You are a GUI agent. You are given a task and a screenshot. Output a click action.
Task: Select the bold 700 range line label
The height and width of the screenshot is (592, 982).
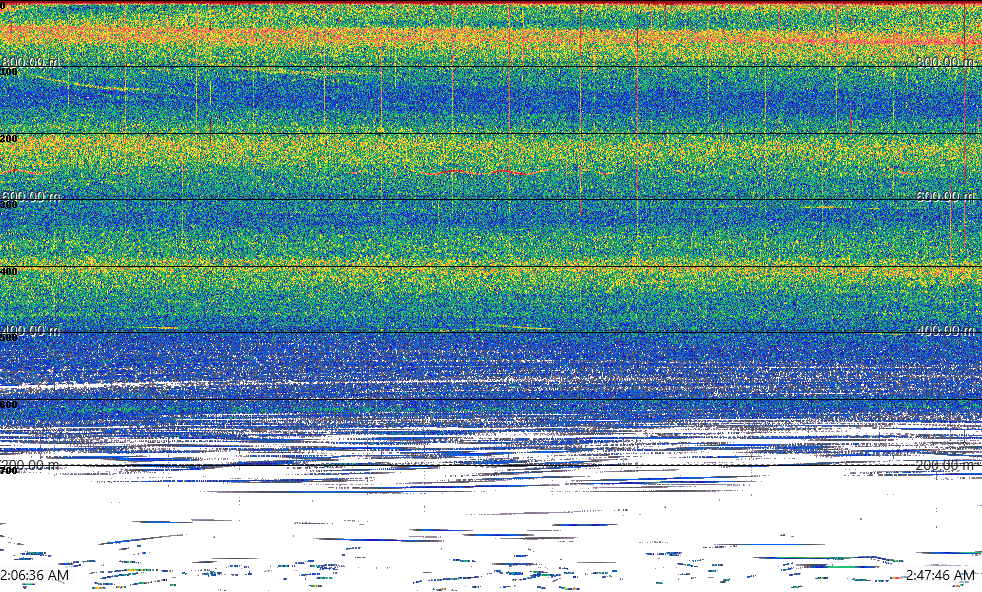[9, 470]
